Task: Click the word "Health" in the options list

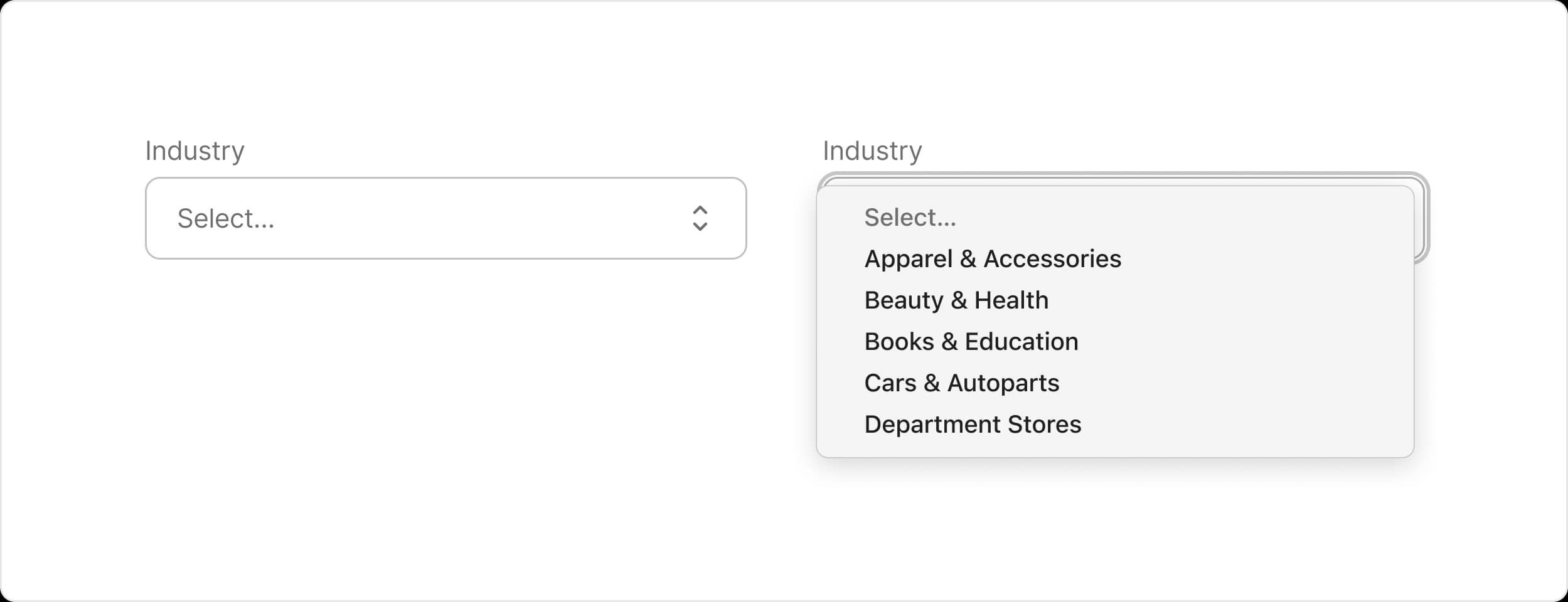Action: 1011,300
